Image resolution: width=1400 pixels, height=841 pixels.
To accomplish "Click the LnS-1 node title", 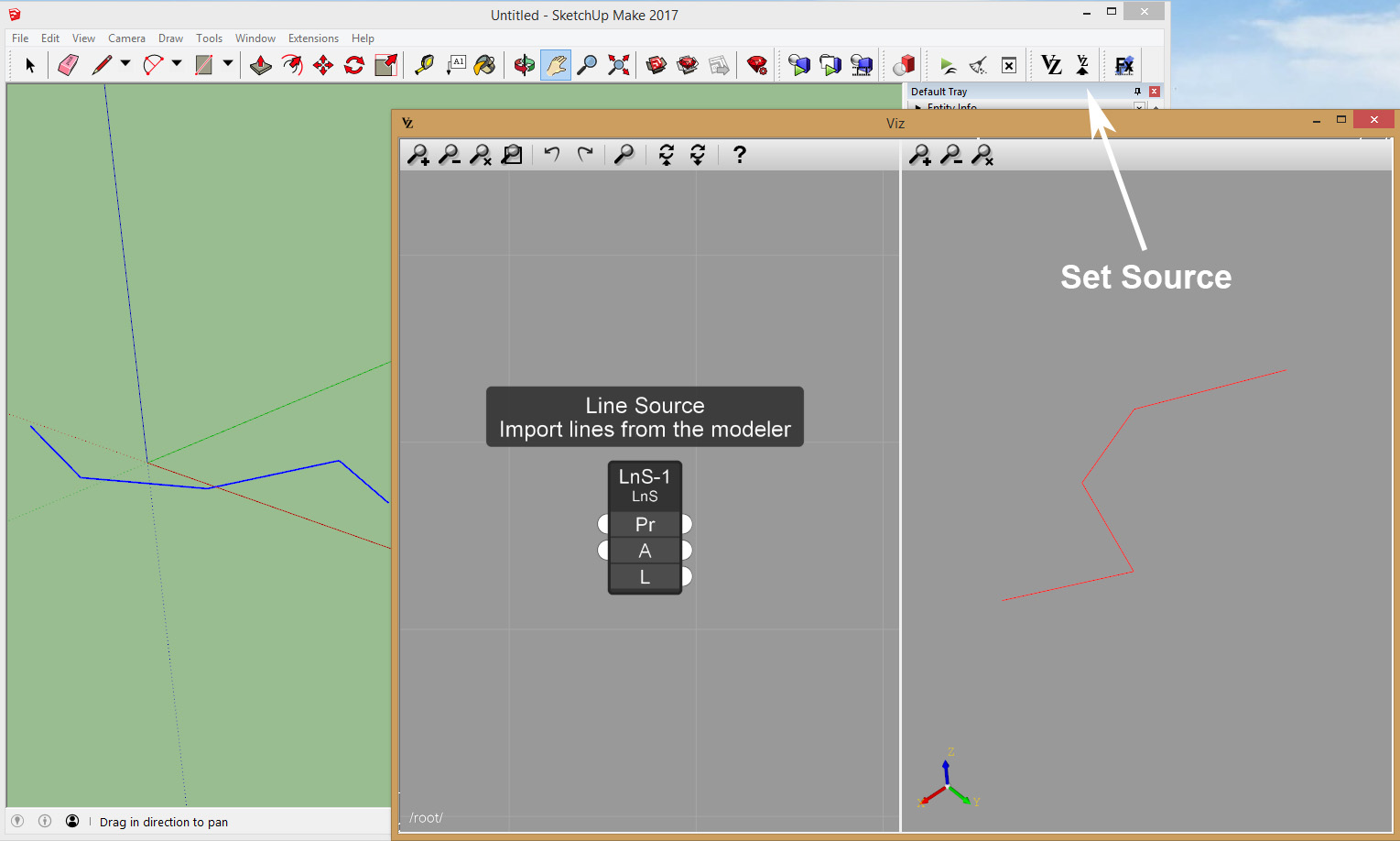I will pos(645,476).
